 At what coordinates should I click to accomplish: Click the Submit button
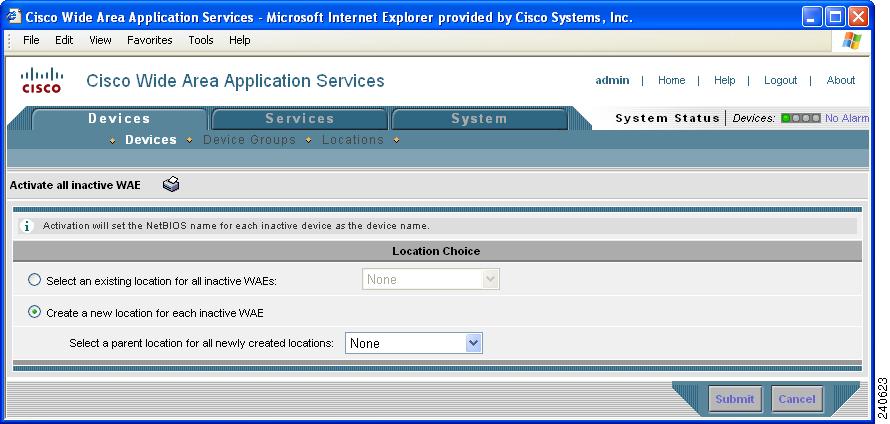pos(734,399)
